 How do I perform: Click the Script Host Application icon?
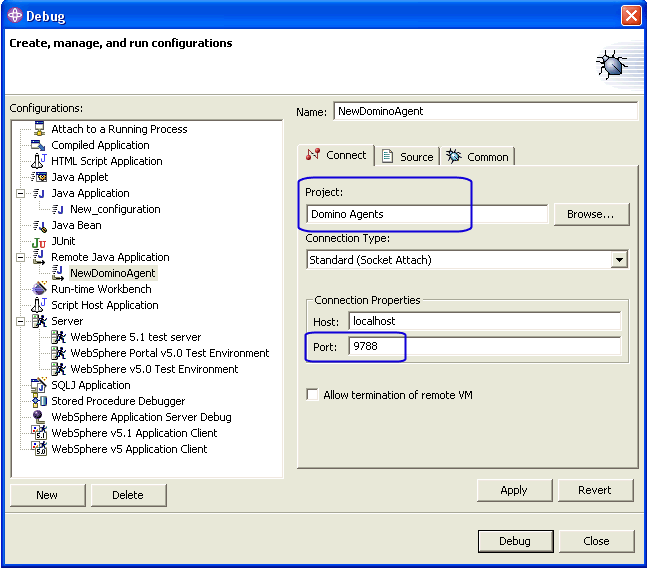click(x=39, y=305)
